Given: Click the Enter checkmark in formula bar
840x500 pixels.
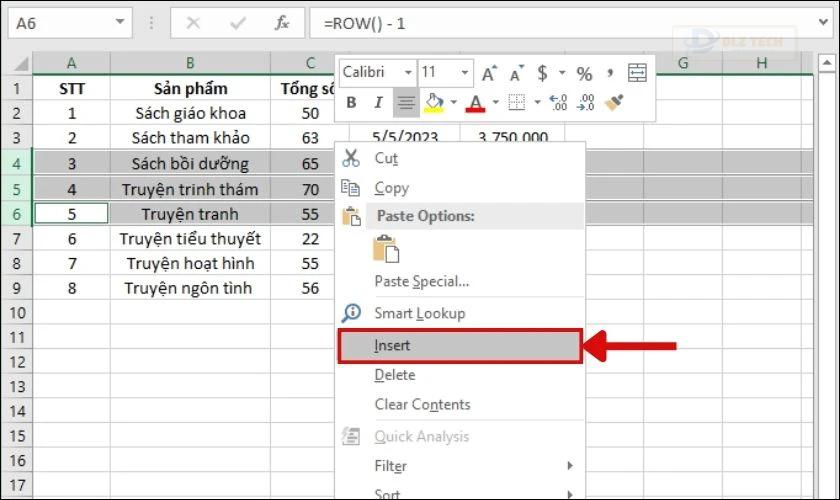Looking at the screenshot, I should click(237, 23).
